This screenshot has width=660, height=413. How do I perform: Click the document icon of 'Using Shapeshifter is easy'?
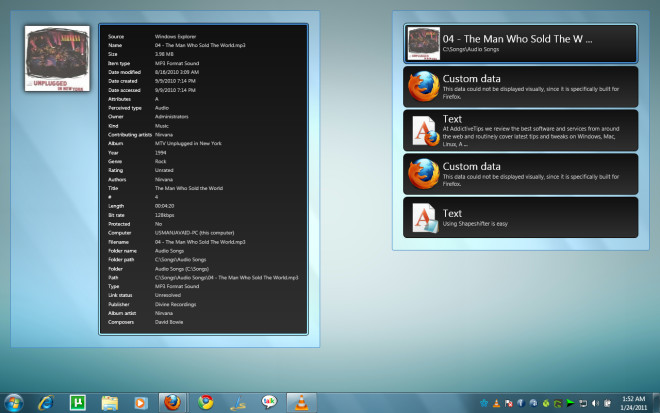[x=424, y=218]
